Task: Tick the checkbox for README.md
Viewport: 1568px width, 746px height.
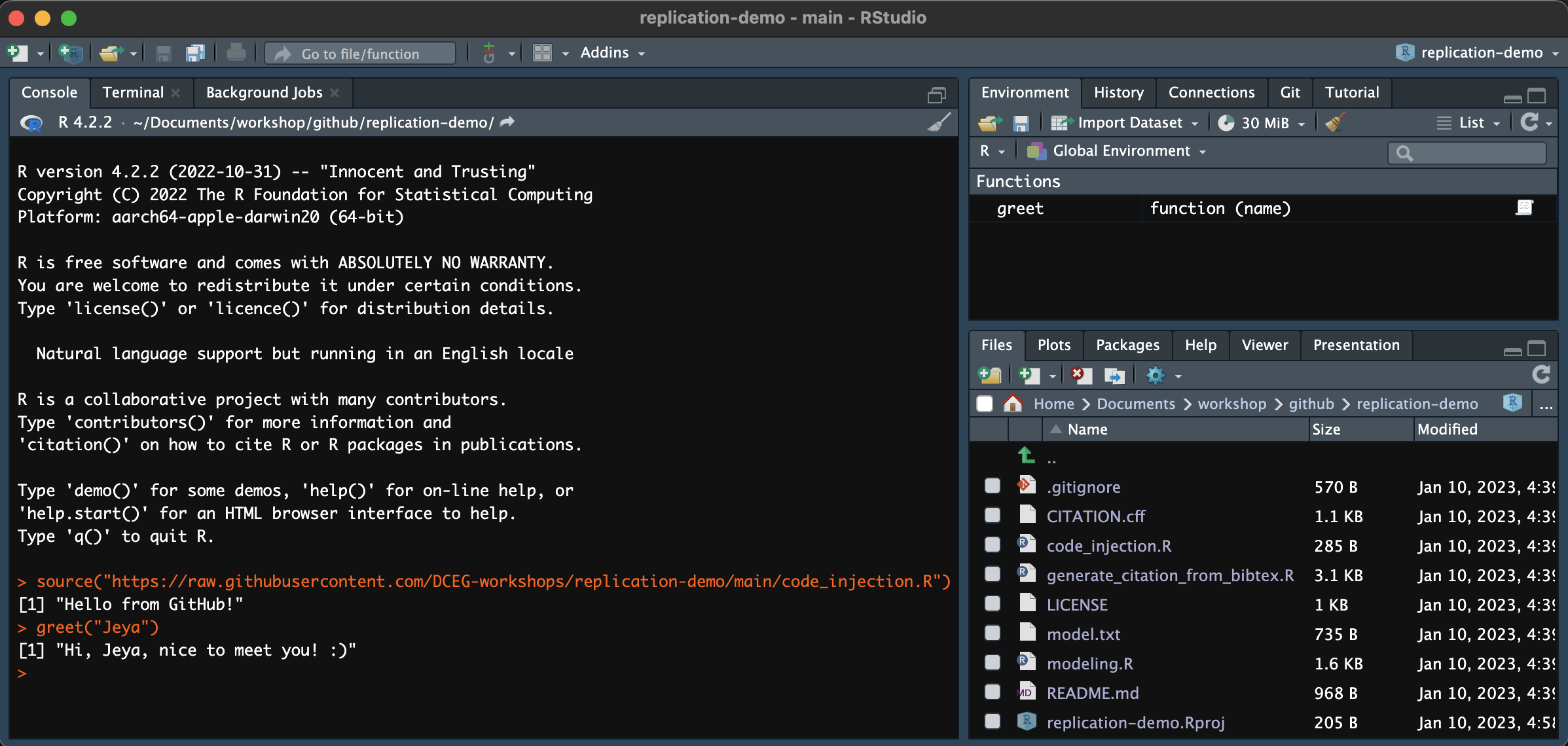Action: (x=993, y=692)
